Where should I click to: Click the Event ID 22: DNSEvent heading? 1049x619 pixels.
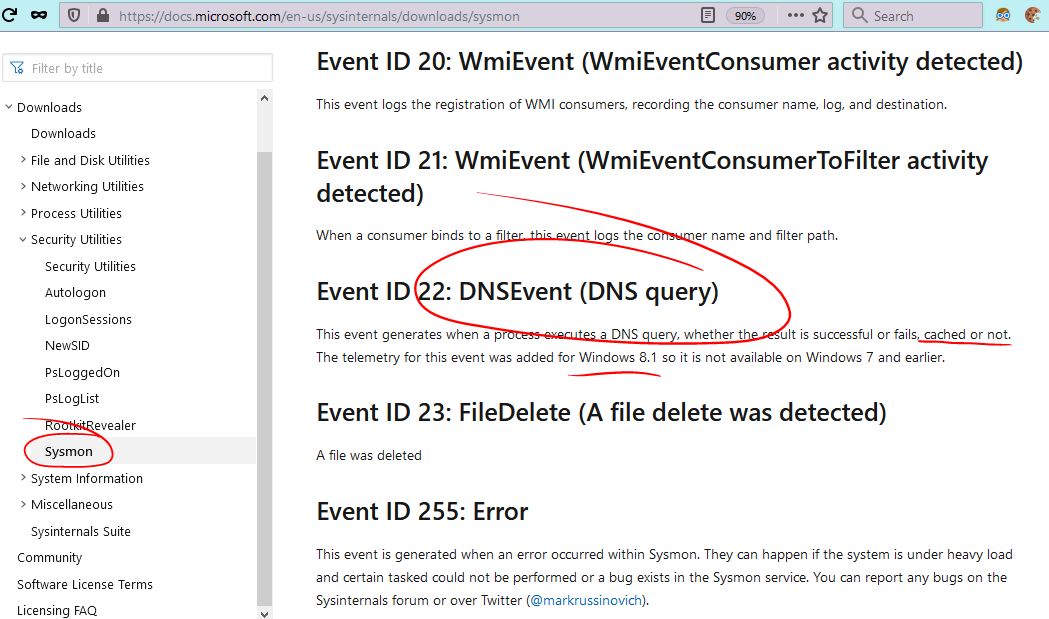click(517, 292)
